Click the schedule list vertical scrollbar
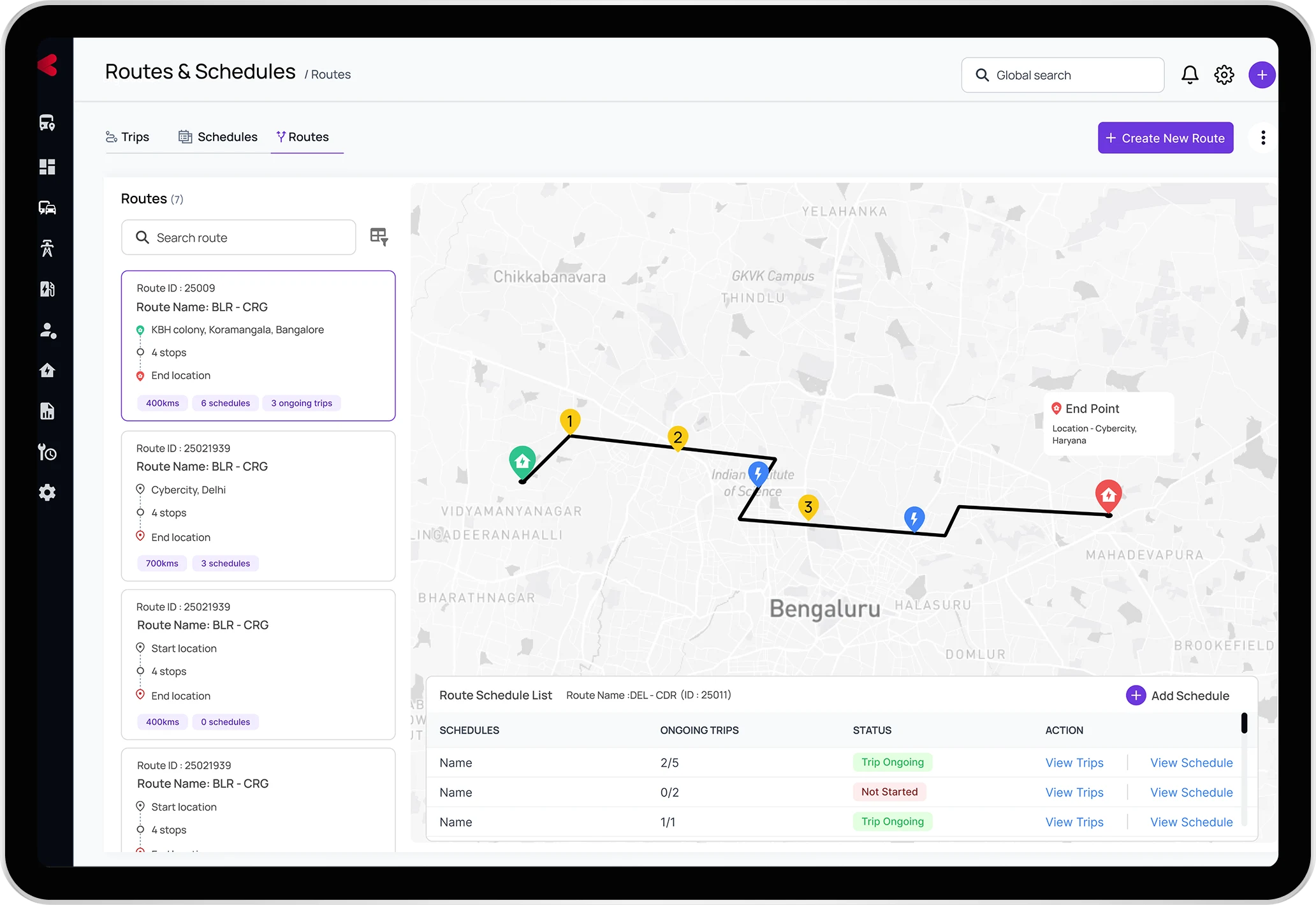The image size is (1316, 905). [1244, 723]
